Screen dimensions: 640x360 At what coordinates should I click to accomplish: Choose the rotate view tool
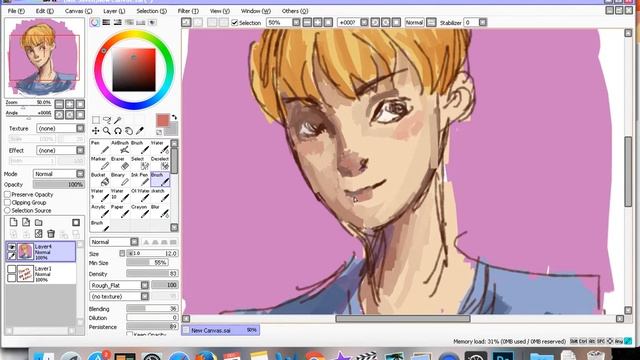click(118, 131)
